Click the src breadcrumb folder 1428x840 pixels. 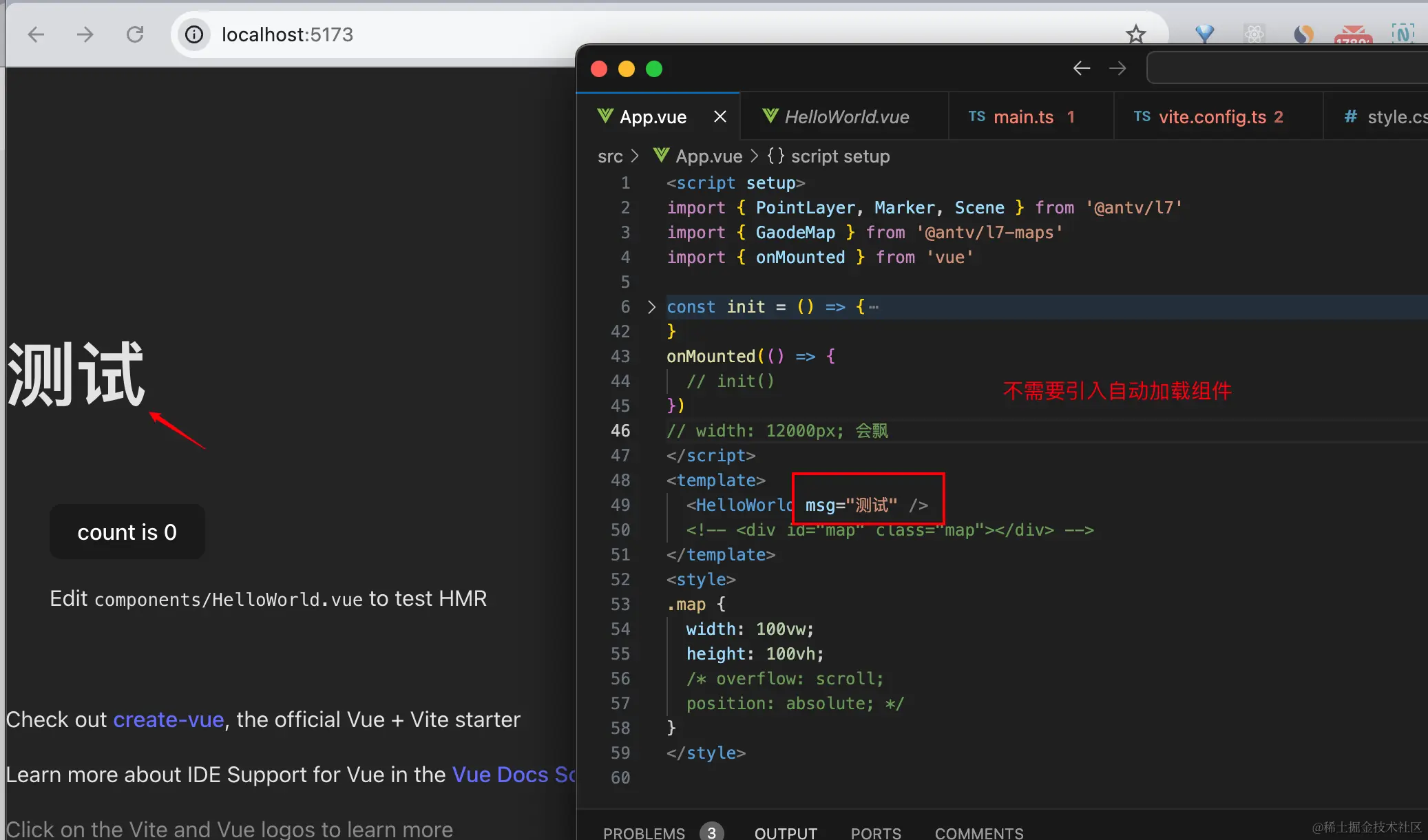(x=610, y=156)
